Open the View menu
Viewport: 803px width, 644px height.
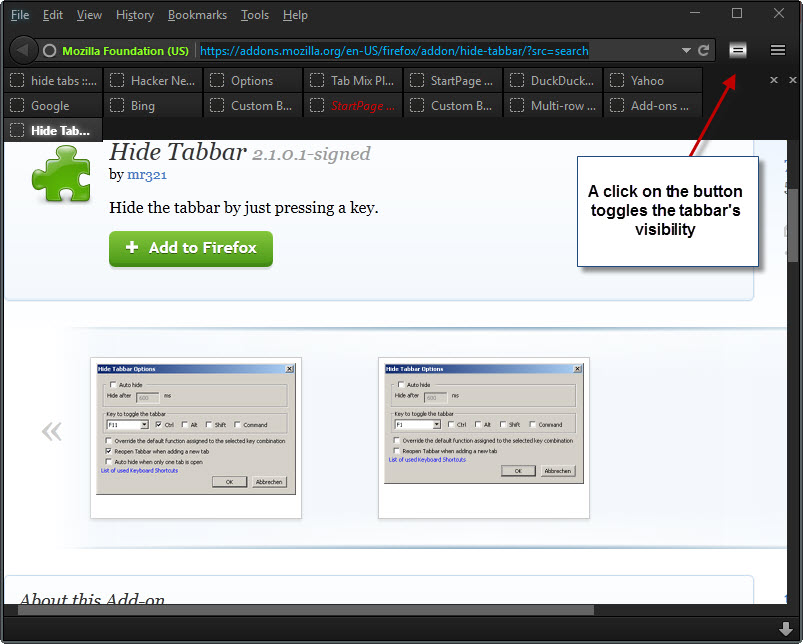[x=89, y=15]
